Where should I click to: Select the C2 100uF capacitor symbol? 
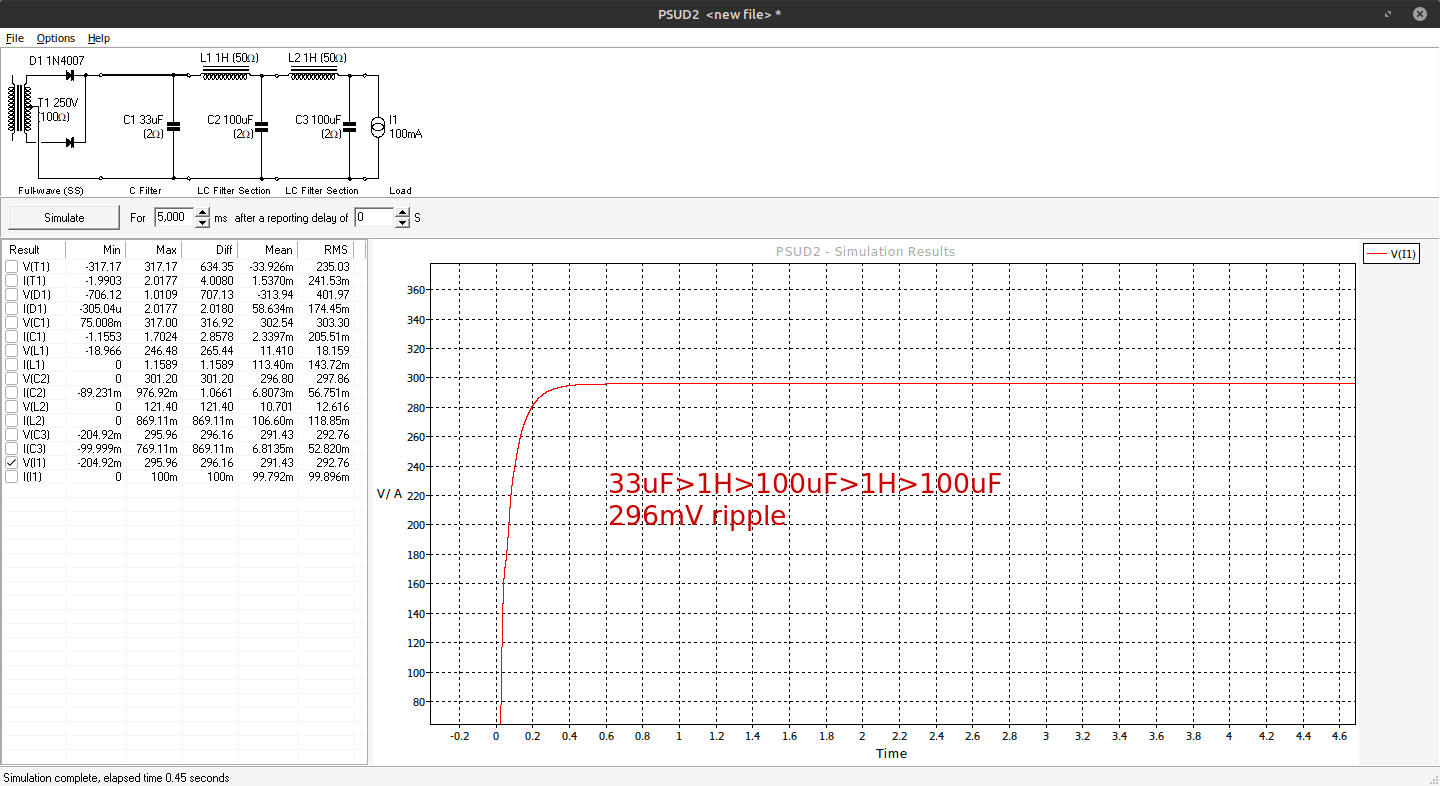262,126
